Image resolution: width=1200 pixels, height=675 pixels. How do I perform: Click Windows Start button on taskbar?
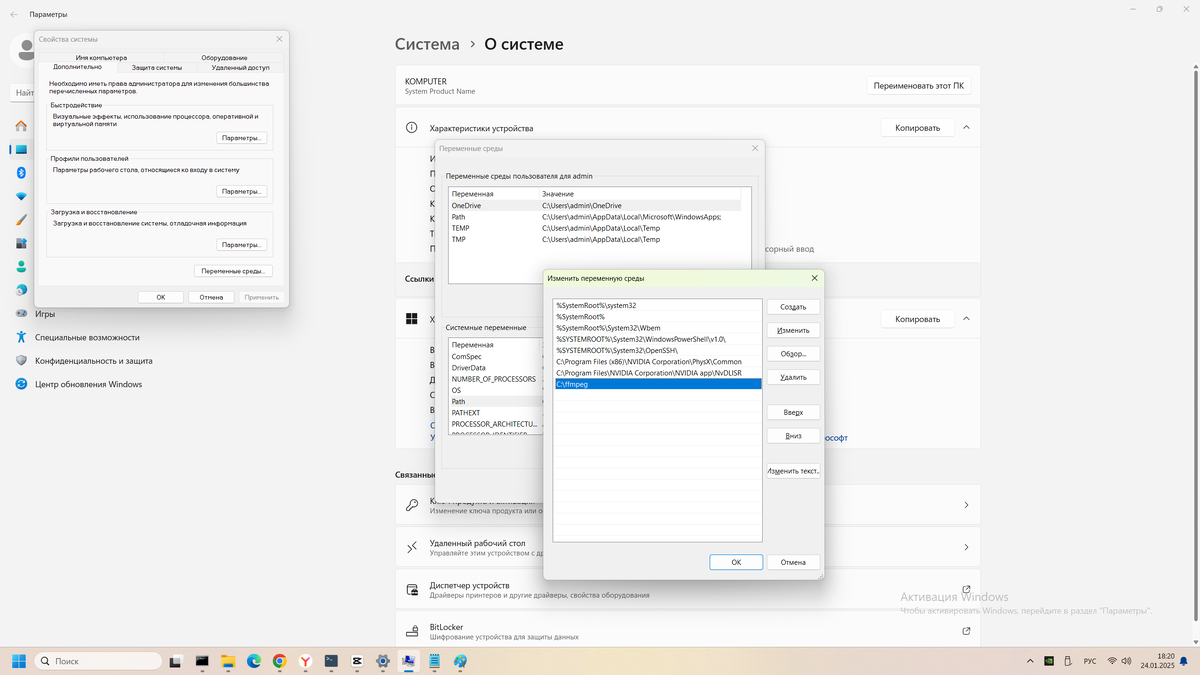(18, 661)
